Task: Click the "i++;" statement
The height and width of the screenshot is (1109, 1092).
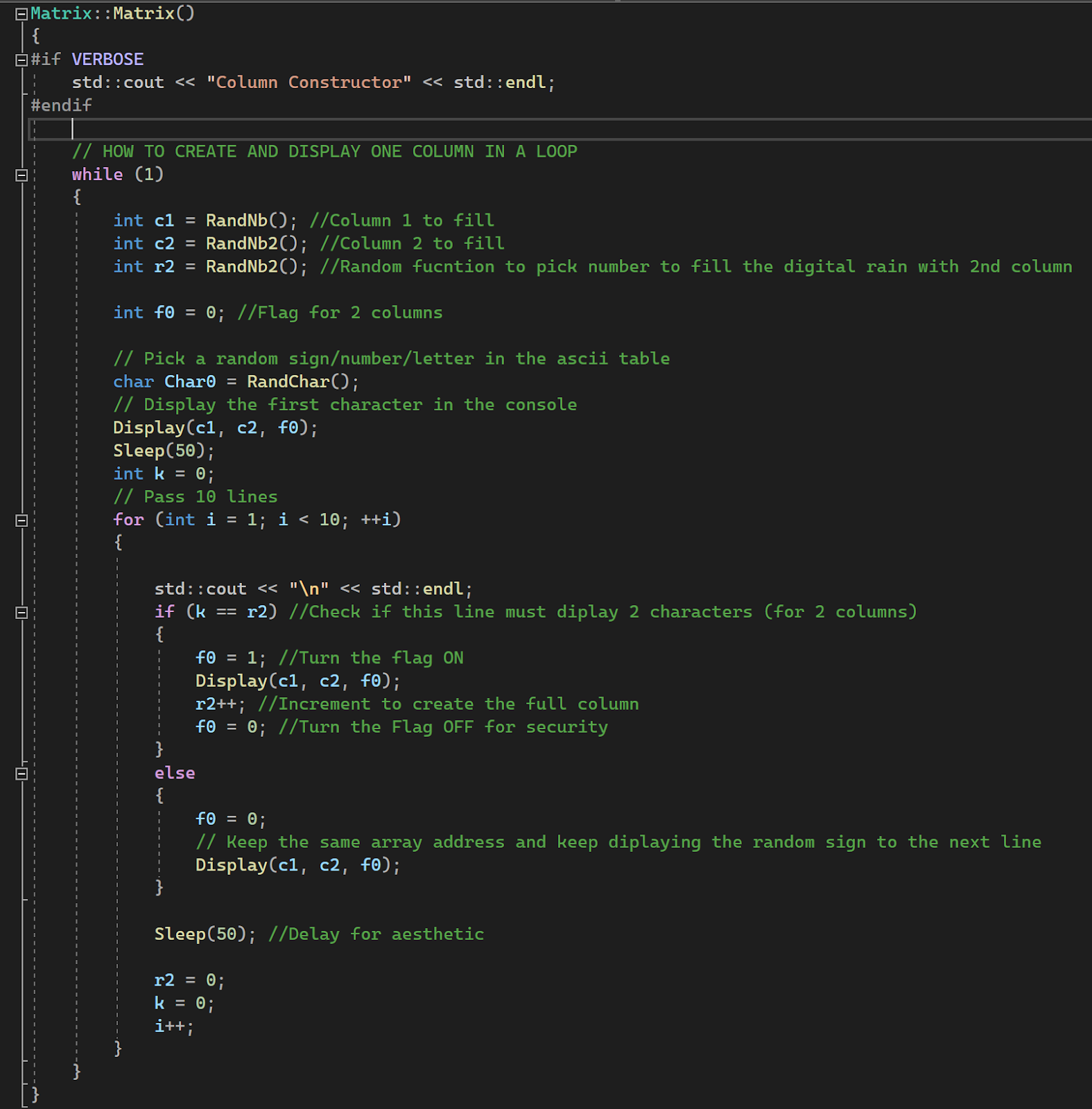Action: pos(175,1027)
